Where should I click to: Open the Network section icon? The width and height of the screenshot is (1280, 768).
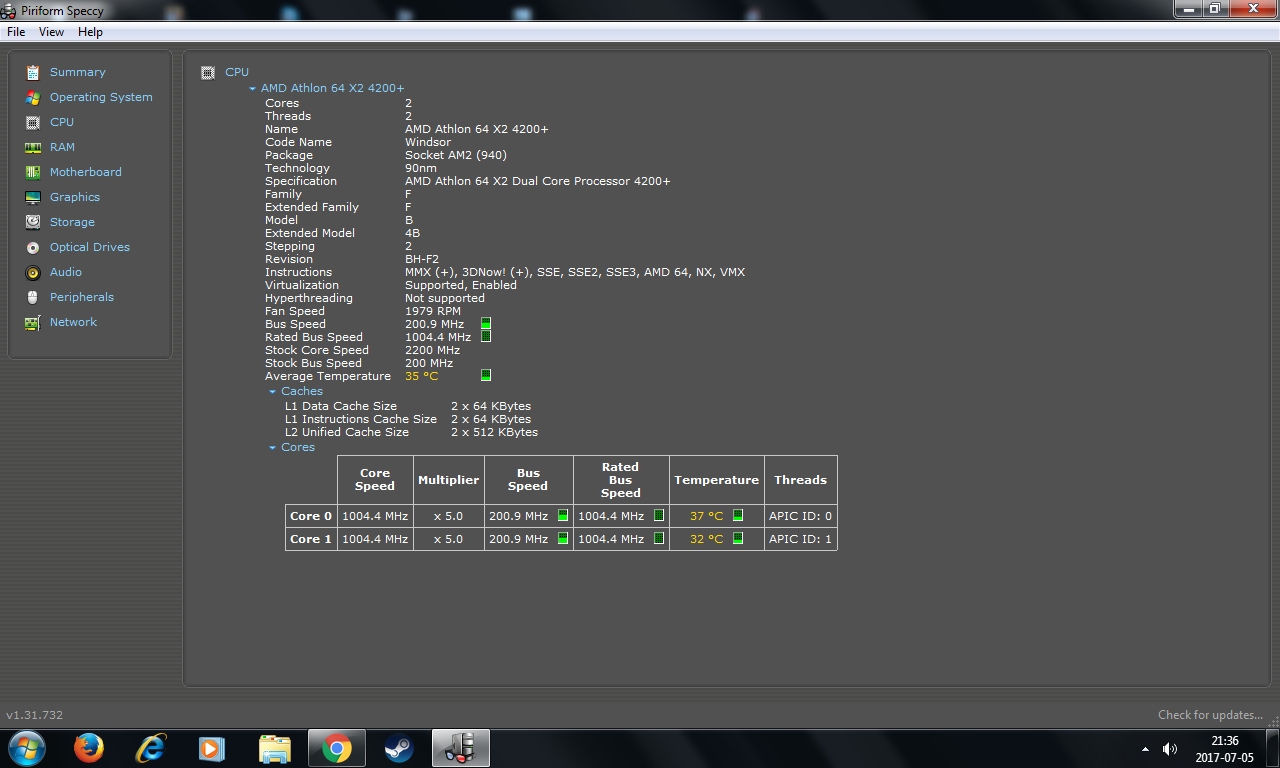pos(33,322)
